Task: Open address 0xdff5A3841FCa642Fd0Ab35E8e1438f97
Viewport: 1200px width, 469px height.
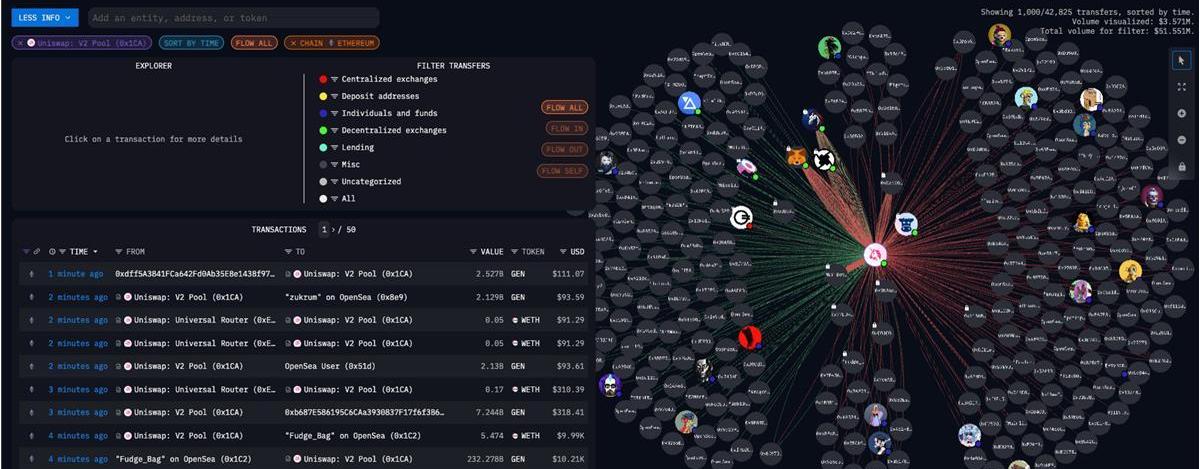Action: click(194, 274)
